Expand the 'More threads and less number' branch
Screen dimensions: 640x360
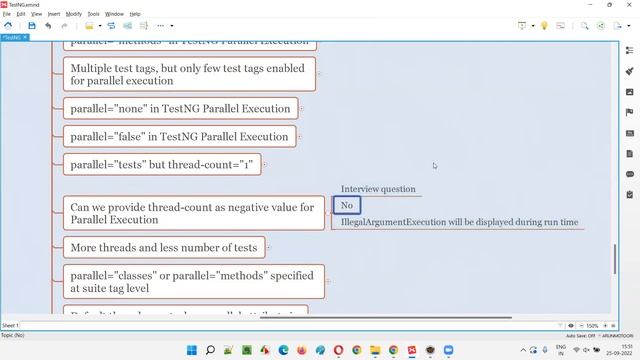(269, 247)
